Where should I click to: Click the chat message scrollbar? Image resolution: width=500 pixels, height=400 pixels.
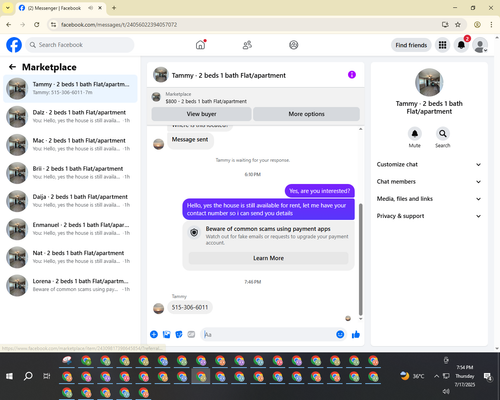click(360, 259)
